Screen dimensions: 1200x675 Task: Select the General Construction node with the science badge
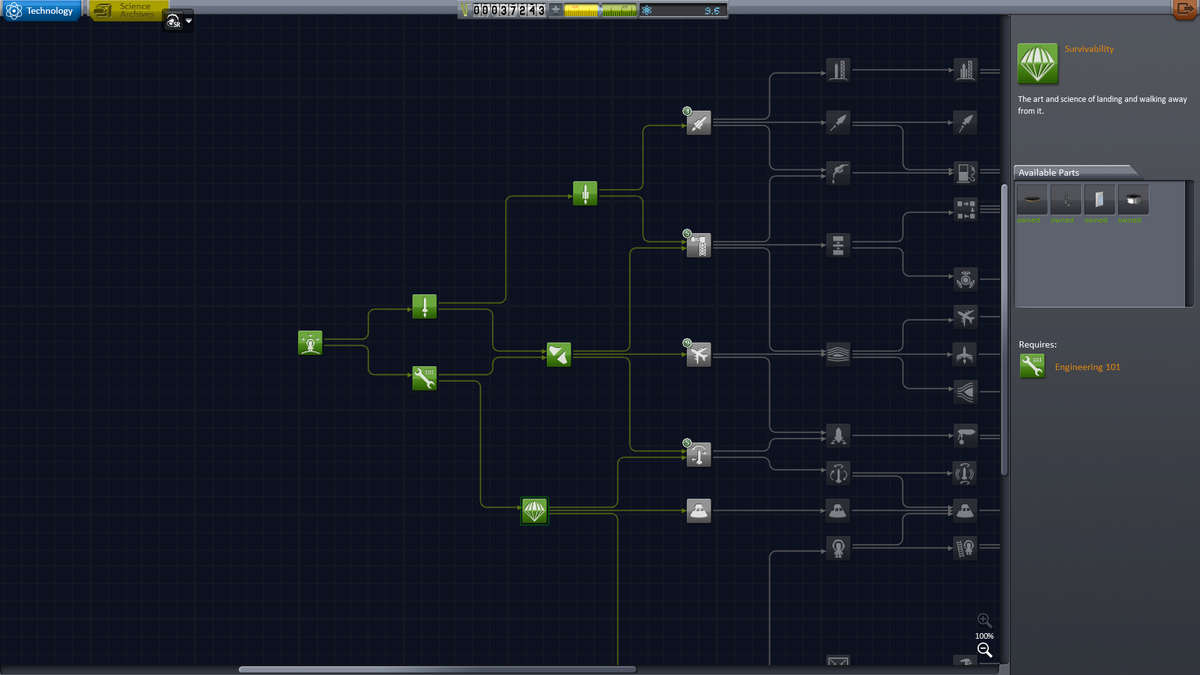pos(699,245)
